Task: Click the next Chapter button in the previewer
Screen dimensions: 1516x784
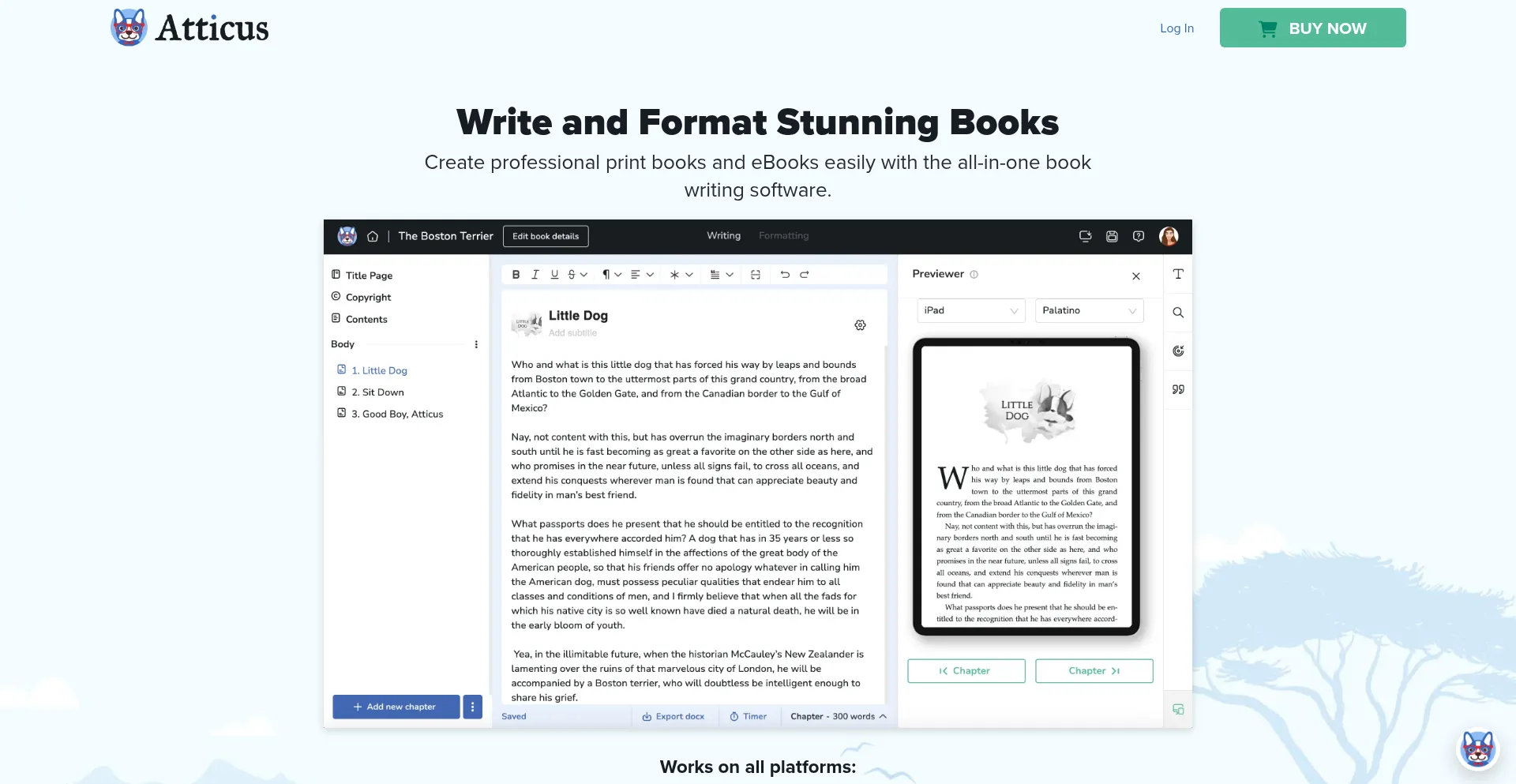Action: [x=1094, y=671]
